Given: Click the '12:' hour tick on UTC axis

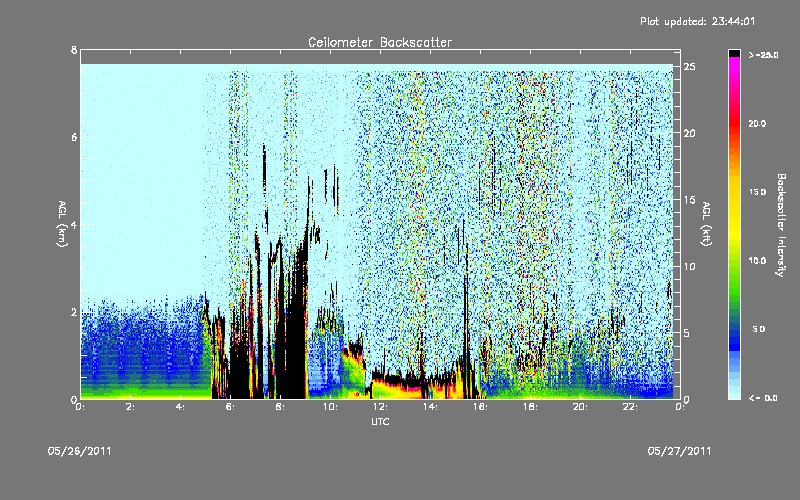Looking at the screenshot, I should 380,407.
